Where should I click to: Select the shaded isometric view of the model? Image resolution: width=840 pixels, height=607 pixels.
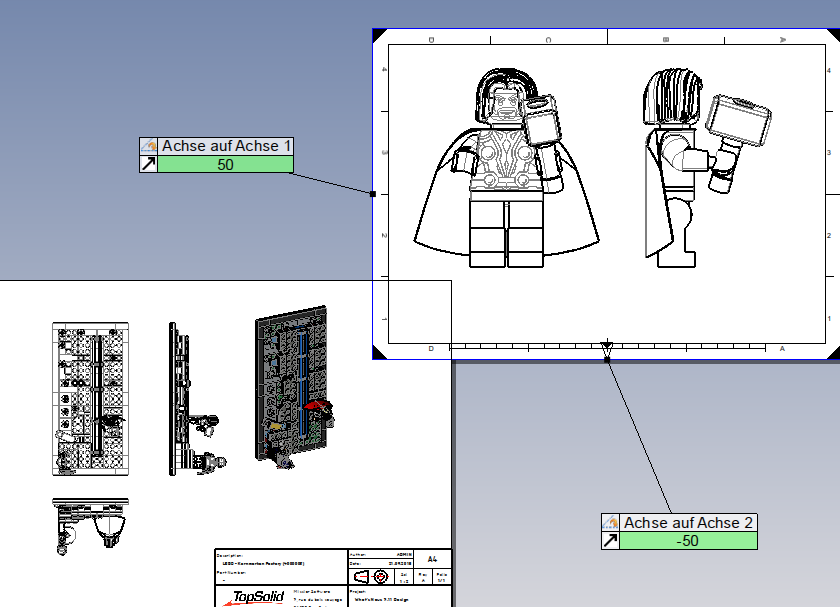click(295, 387)
